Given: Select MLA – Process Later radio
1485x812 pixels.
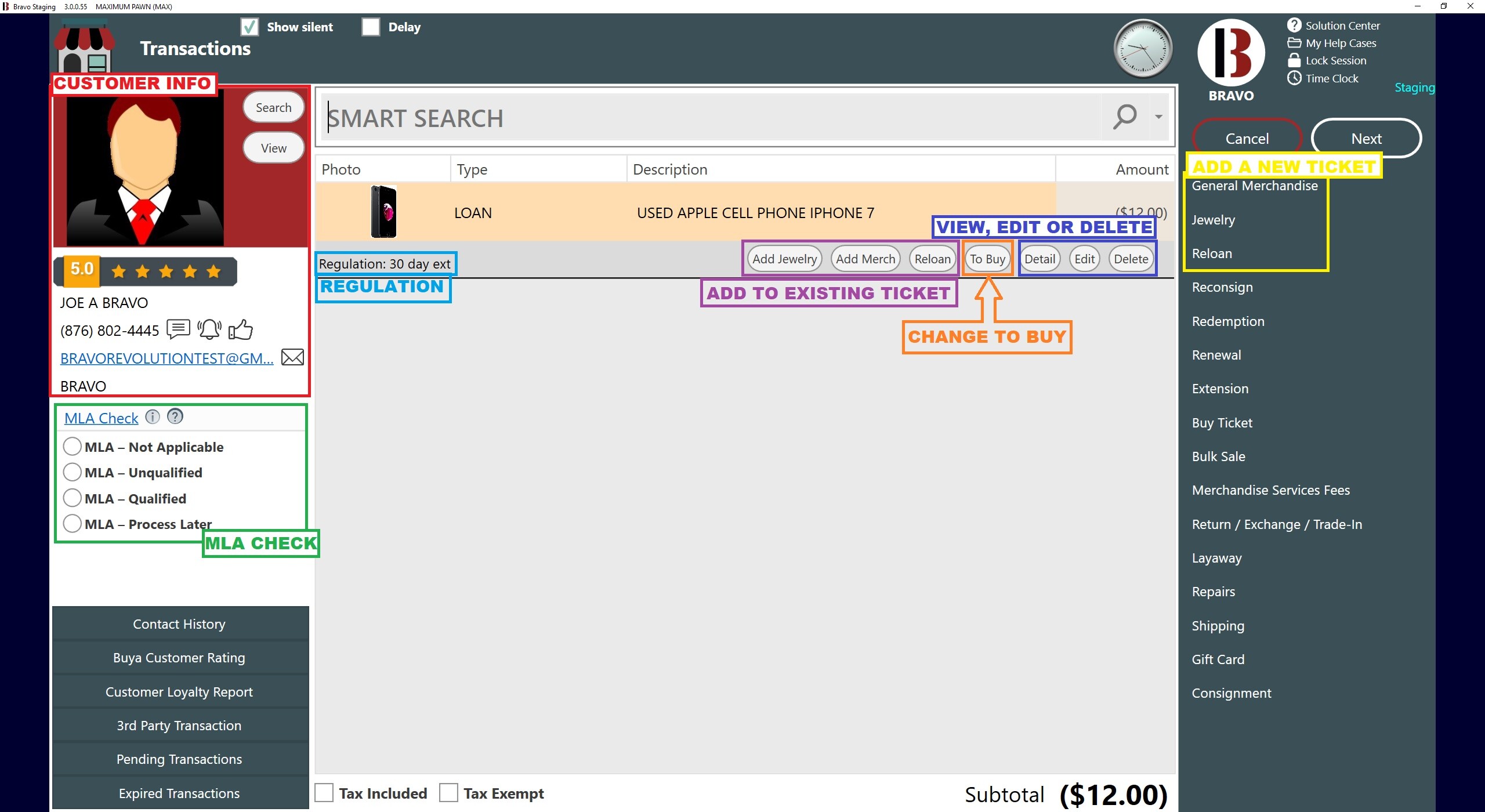Looking at the screenshot, I should (x=72, y=523).
